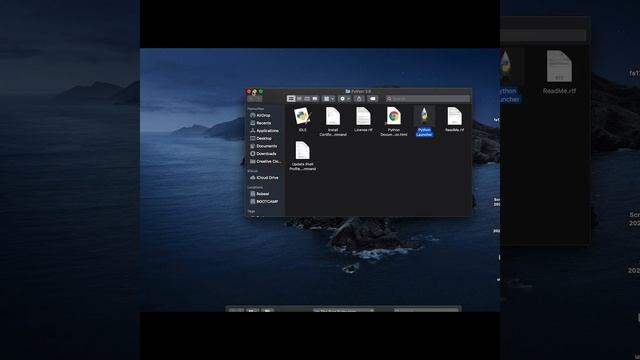Open Creative Cloud folder in sidebar

[265, 162]
